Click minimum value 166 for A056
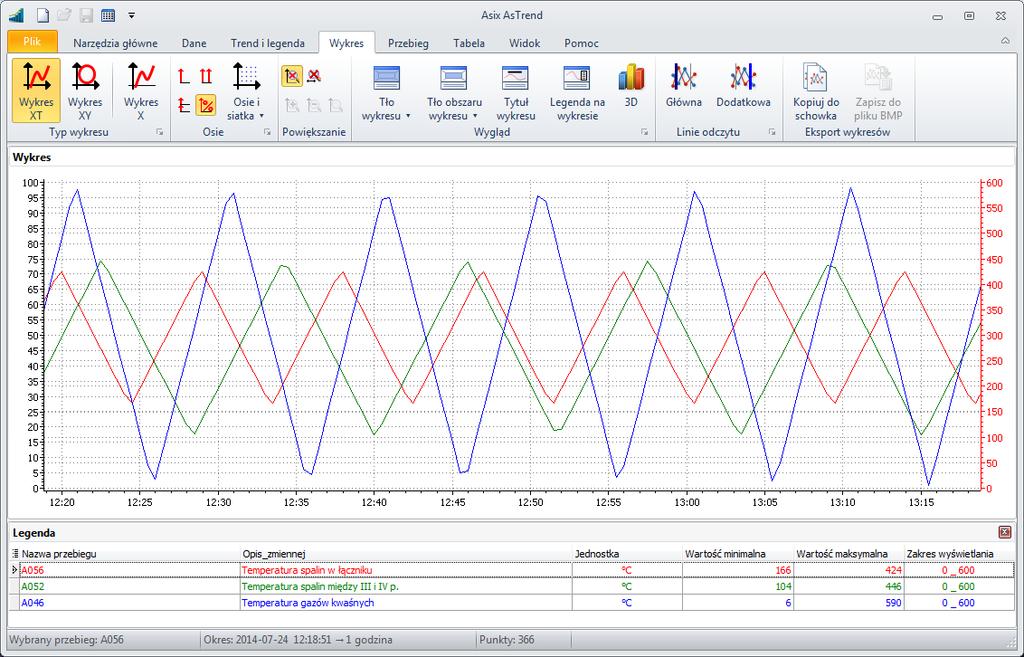The width and height of the screenshot is (1024, 657). pyautogui.click(x=782, y=570)
